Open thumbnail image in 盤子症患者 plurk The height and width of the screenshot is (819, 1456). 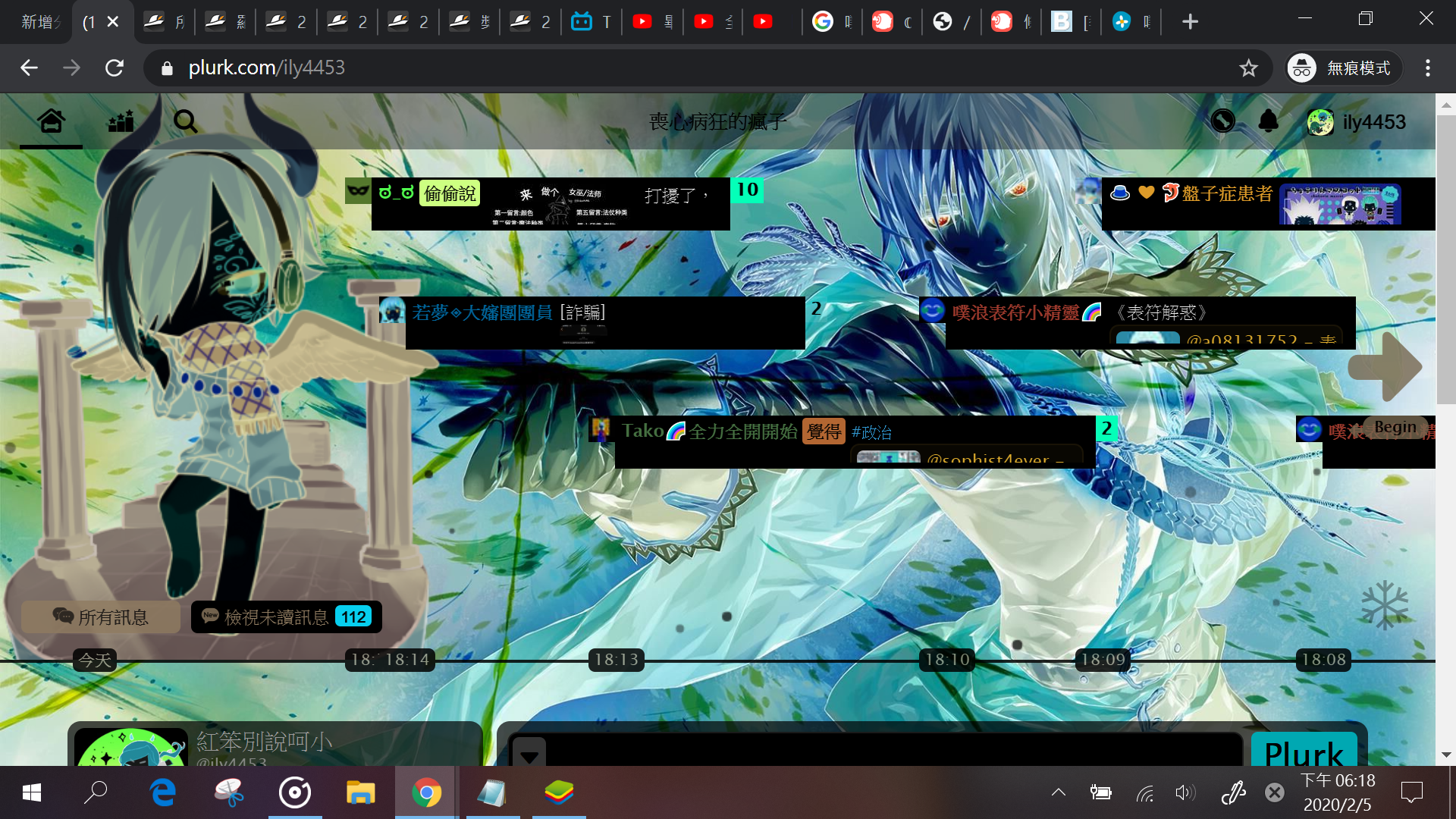[1340, 205]
